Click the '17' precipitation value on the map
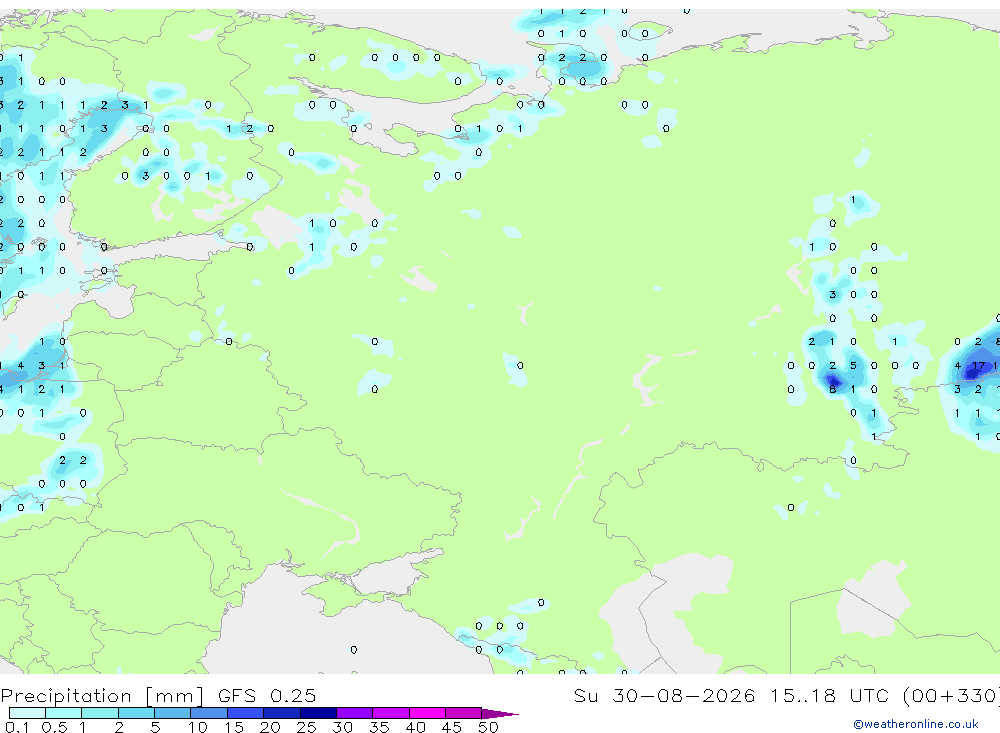Image resolution: width=1000 pixels, height=733 pixels. (978, 366)
